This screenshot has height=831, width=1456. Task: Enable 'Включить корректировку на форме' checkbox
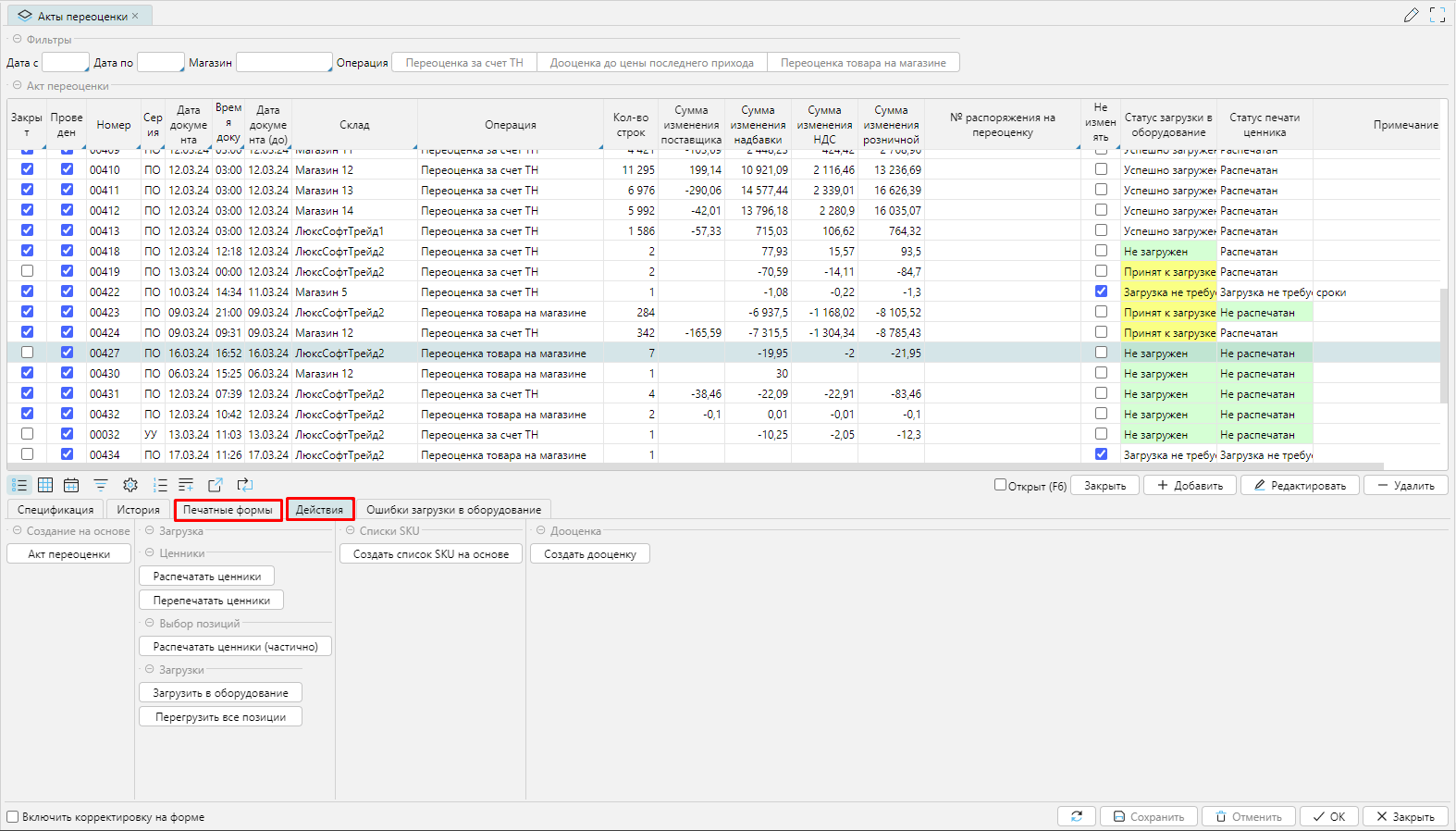point(13,817)
